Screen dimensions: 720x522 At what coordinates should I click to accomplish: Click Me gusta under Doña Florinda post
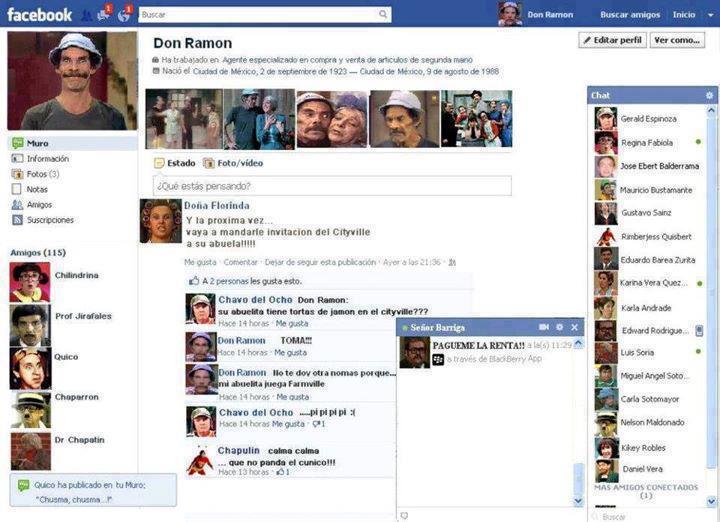(200, 262)
